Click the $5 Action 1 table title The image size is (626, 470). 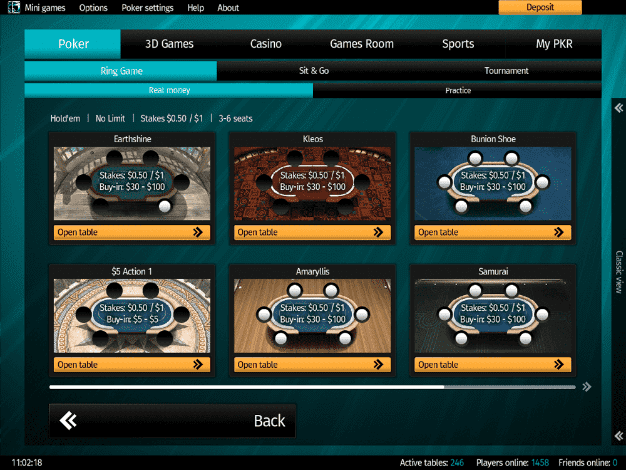pos(132,272)
